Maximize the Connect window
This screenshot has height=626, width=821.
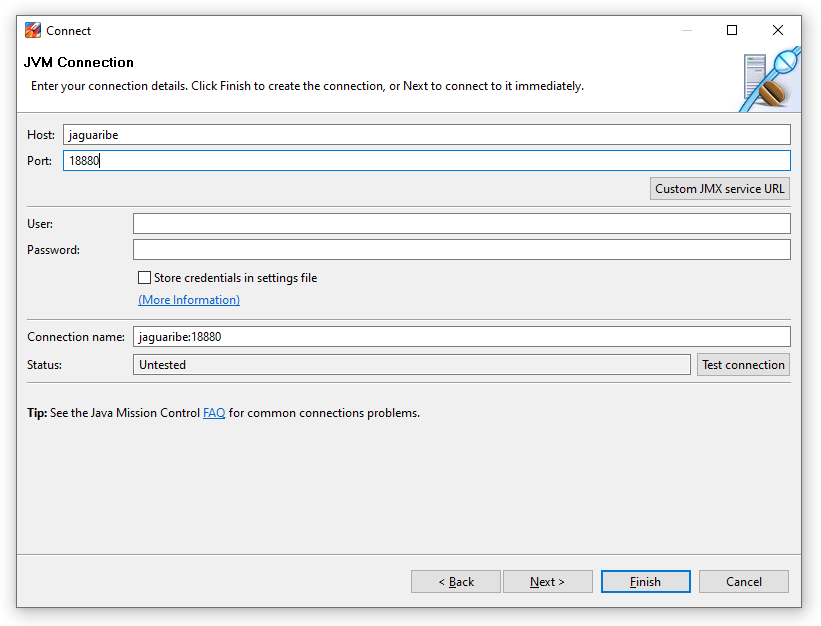731,30
